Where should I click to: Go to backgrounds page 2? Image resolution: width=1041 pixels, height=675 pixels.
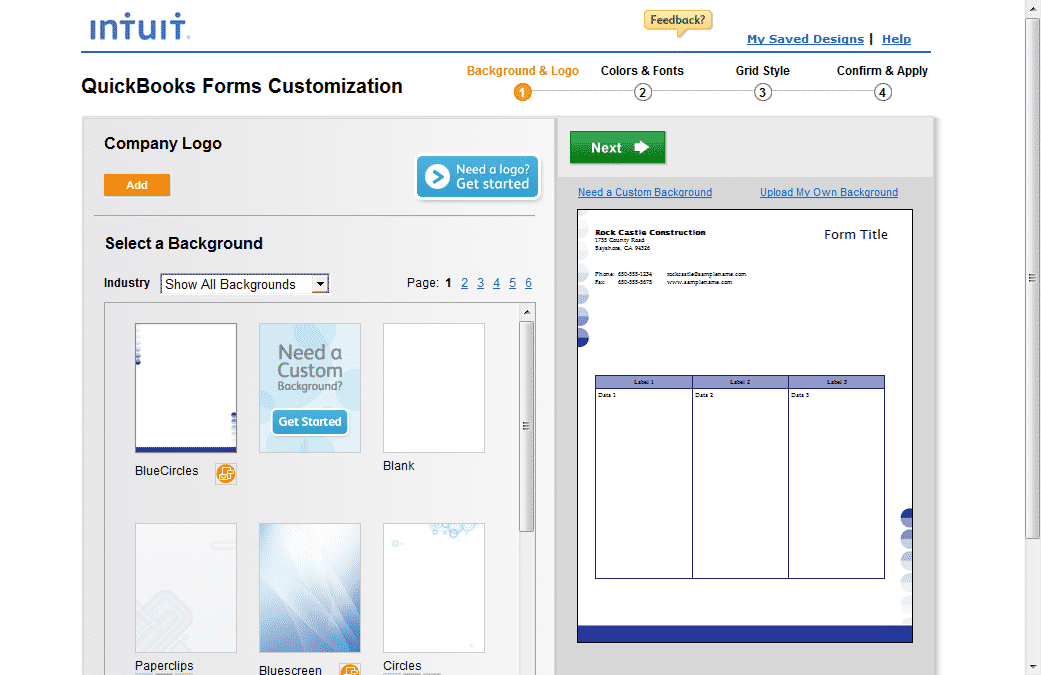[x=464, y=283]
